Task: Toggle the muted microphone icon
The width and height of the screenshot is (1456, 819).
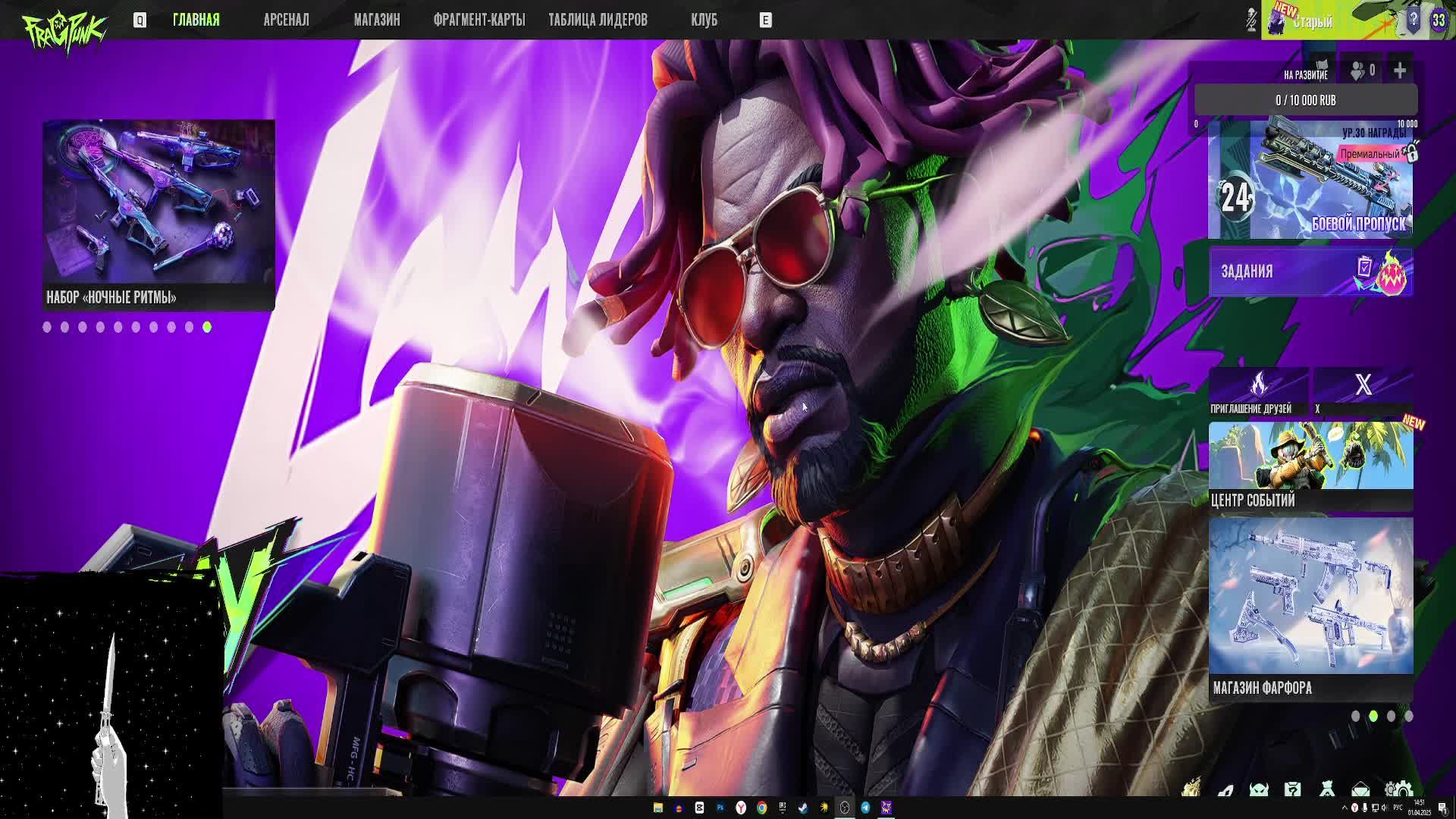Action: (x=1251, y=20)
